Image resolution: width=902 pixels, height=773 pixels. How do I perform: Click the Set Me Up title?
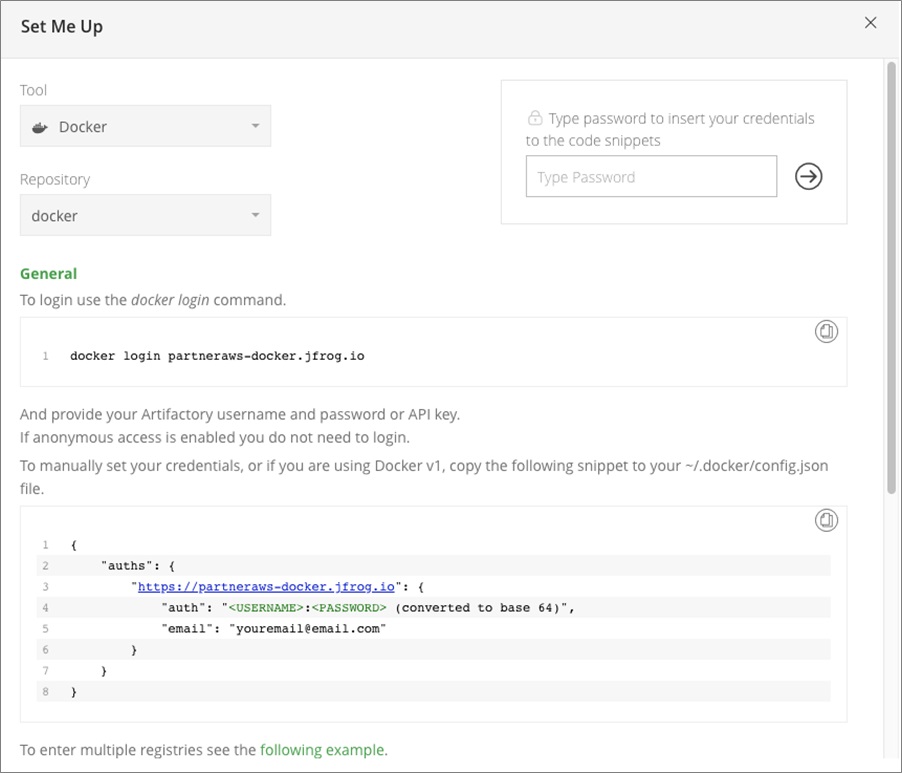point(62,26)
